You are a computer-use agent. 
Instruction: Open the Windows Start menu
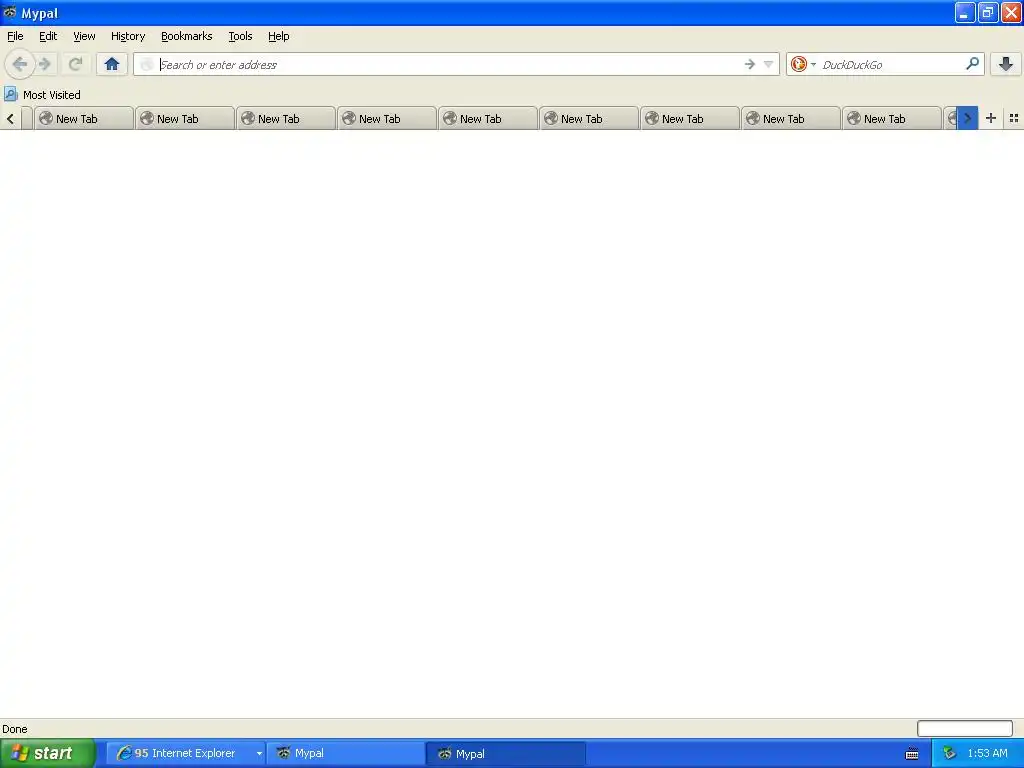47,753
